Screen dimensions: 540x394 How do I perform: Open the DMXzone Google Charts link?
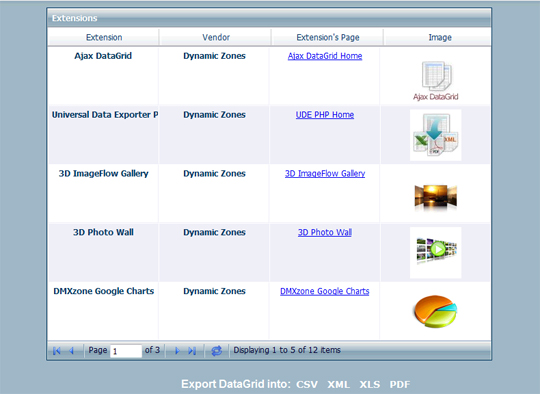pos(325,291)
